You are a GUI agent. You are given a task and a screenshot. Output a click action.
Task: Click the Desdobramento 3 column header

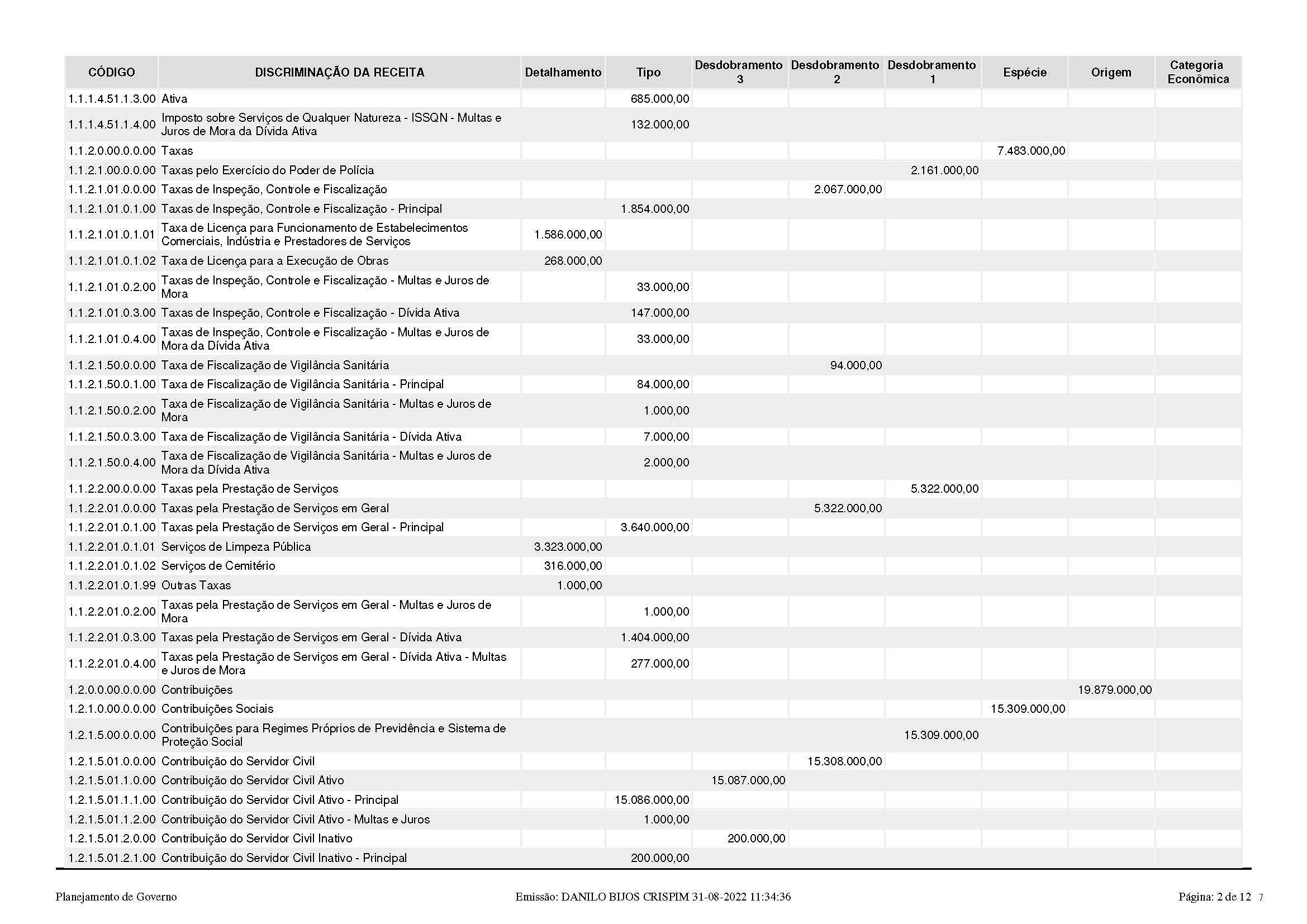click(x=739, y=72)
